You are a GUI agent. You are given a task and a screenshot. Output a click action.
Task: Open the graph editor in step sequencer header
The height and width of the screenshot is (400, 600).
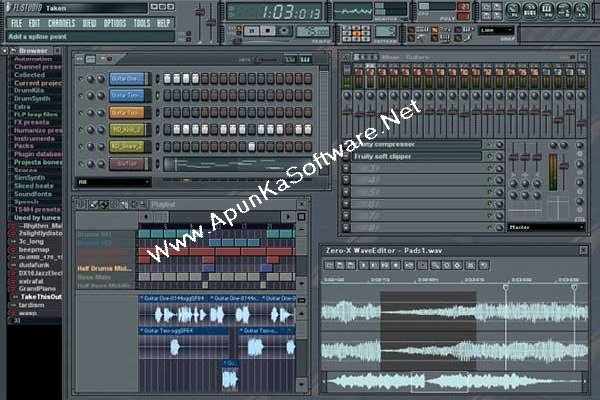[x=291, y=59]
